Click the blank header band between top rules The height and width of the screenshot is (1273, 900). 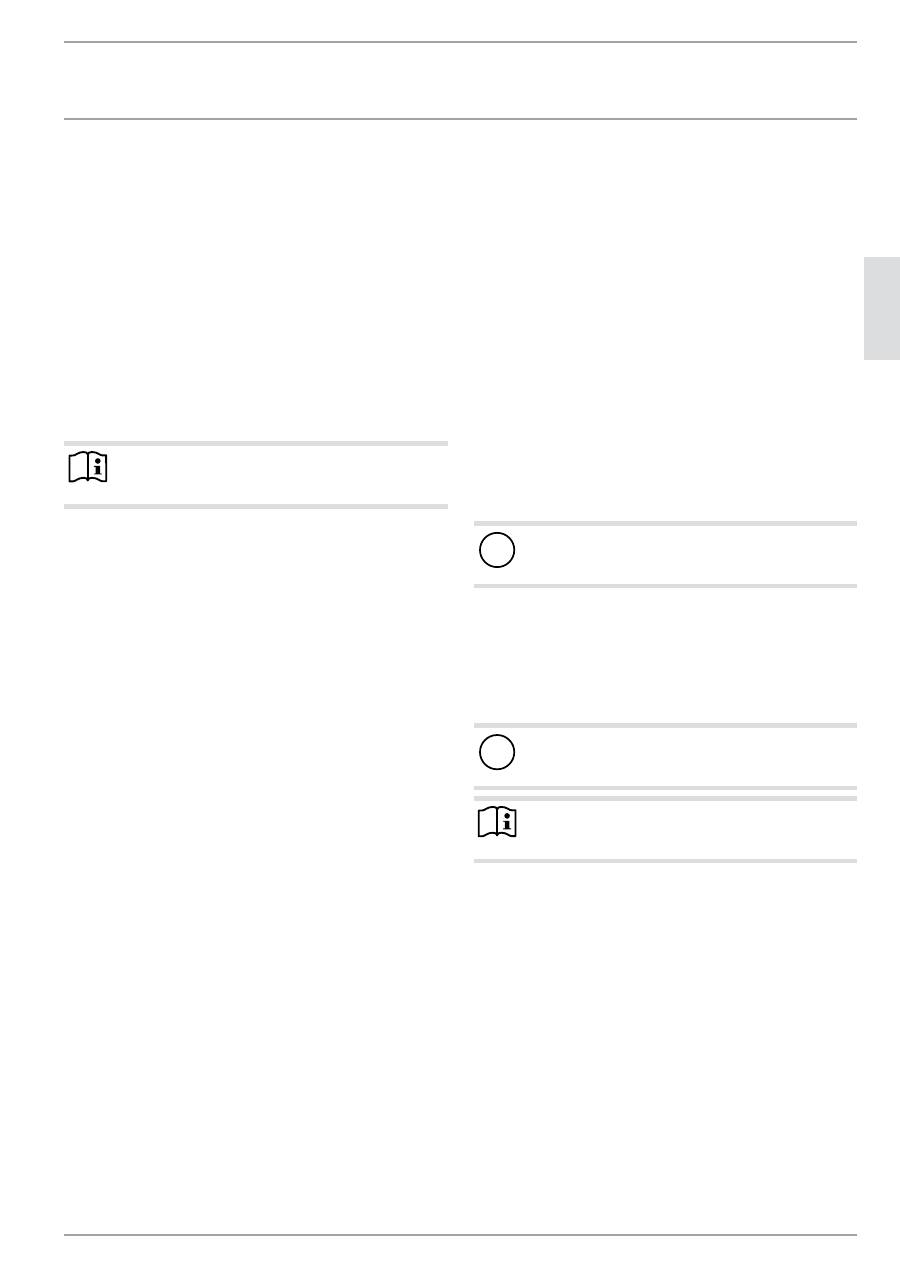click(460, 80)
